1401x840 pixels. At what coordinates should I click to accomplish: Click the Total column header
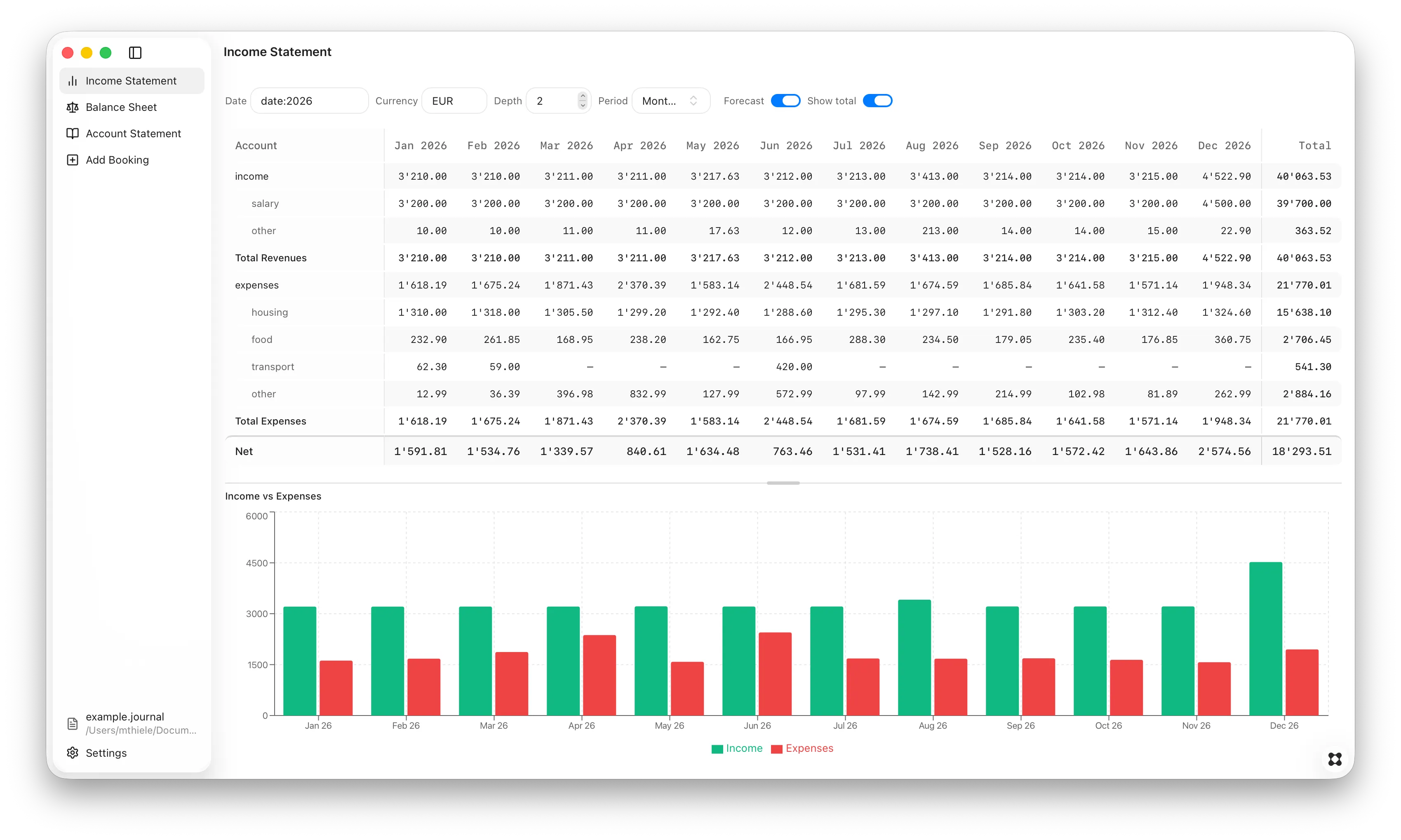click(1314, 145)
